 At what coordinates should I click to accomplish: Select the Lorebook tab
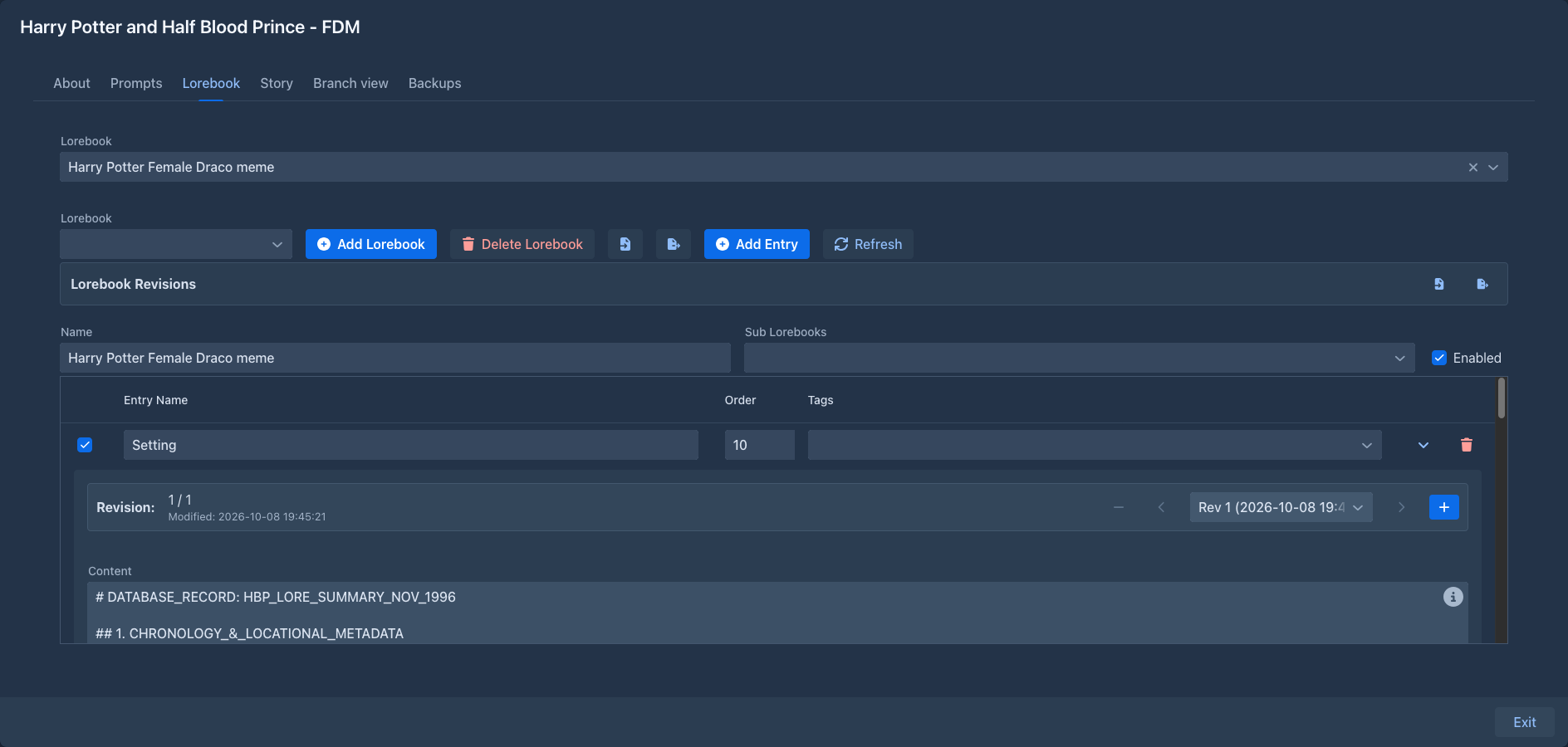coord(211,83)
